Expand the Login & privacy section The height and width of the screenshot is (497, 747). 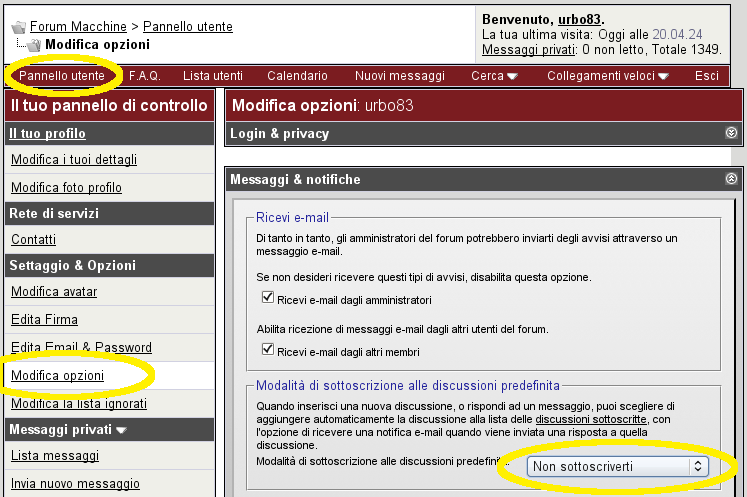[731, 133]
